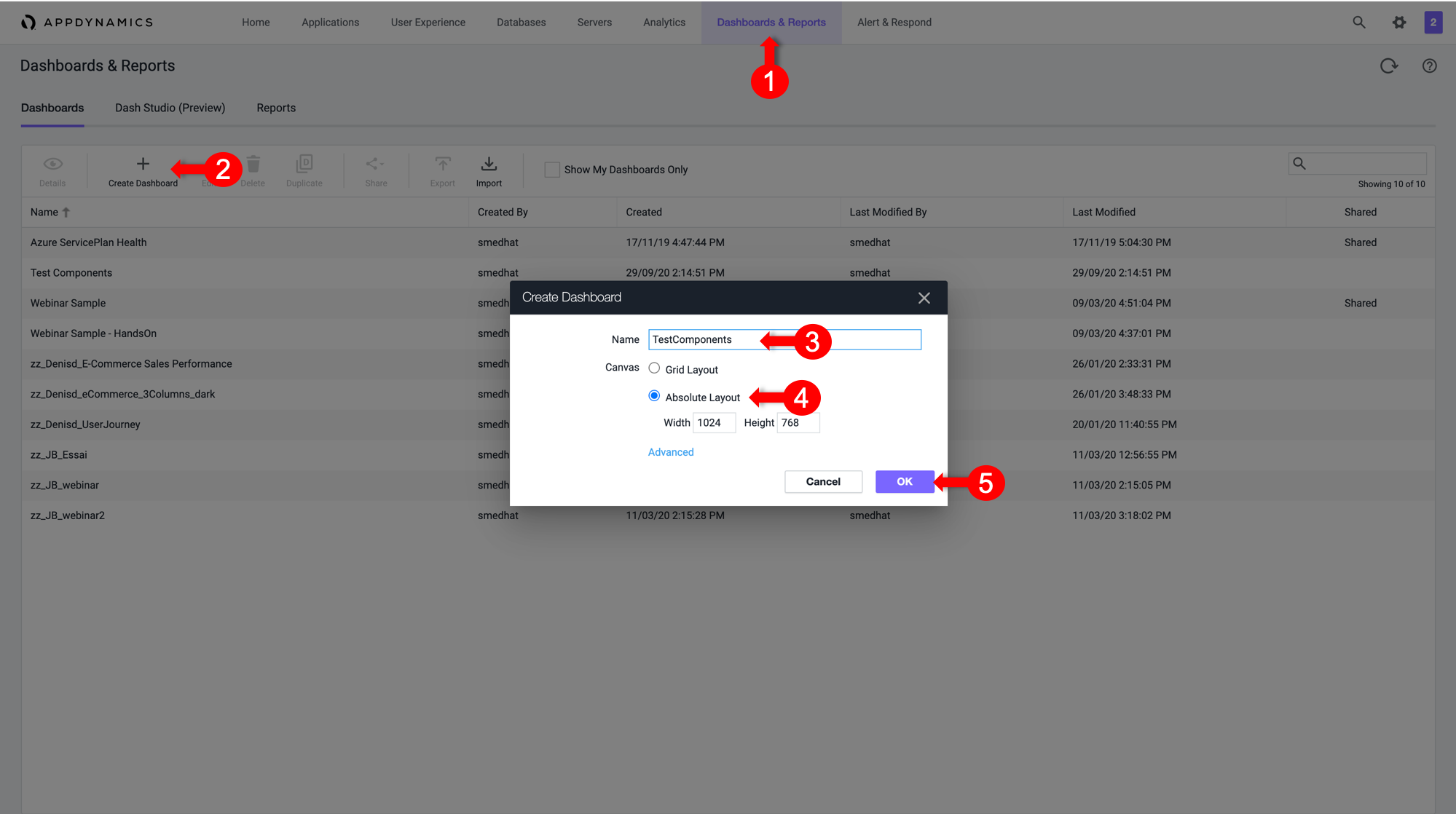Sort by the Shared column header

click(x=1360, y=212)
